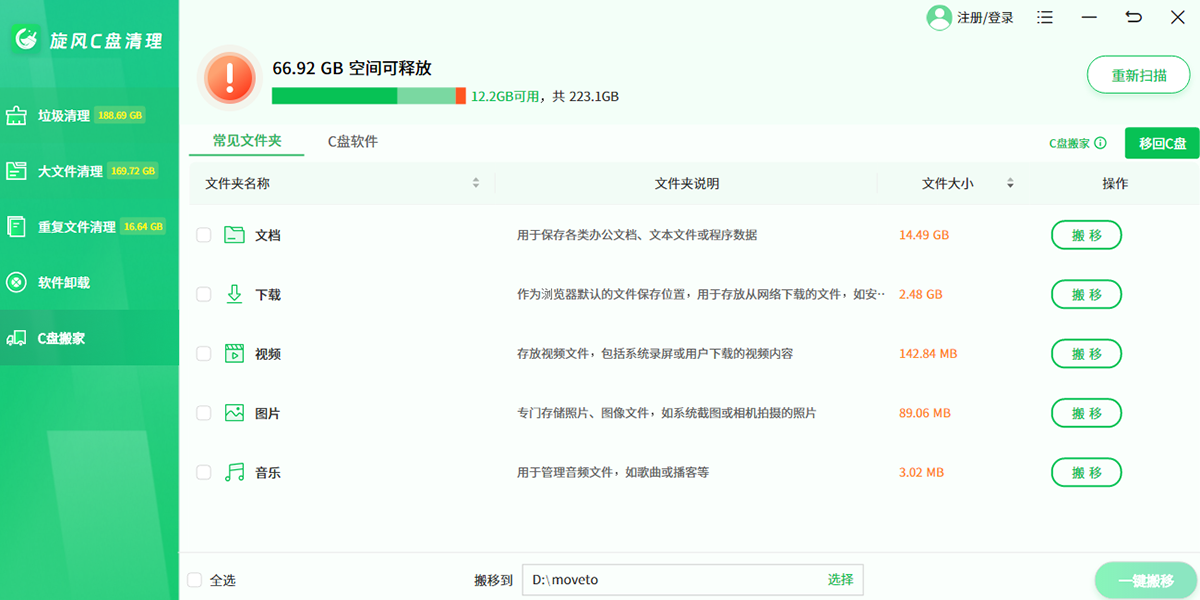Viewport: 1200px width, 600px height.
Task: Open 注册/登录 link
Action: point(985,18)
